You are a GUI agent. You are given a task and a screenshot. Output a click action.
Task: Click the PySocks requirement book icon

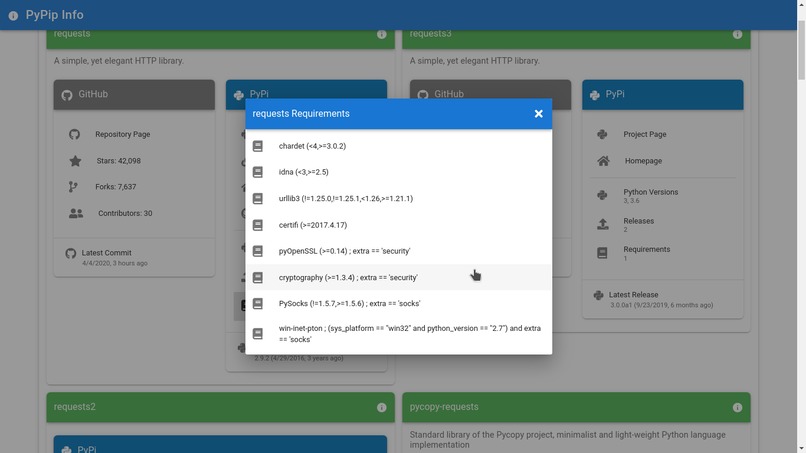point(258,303)
